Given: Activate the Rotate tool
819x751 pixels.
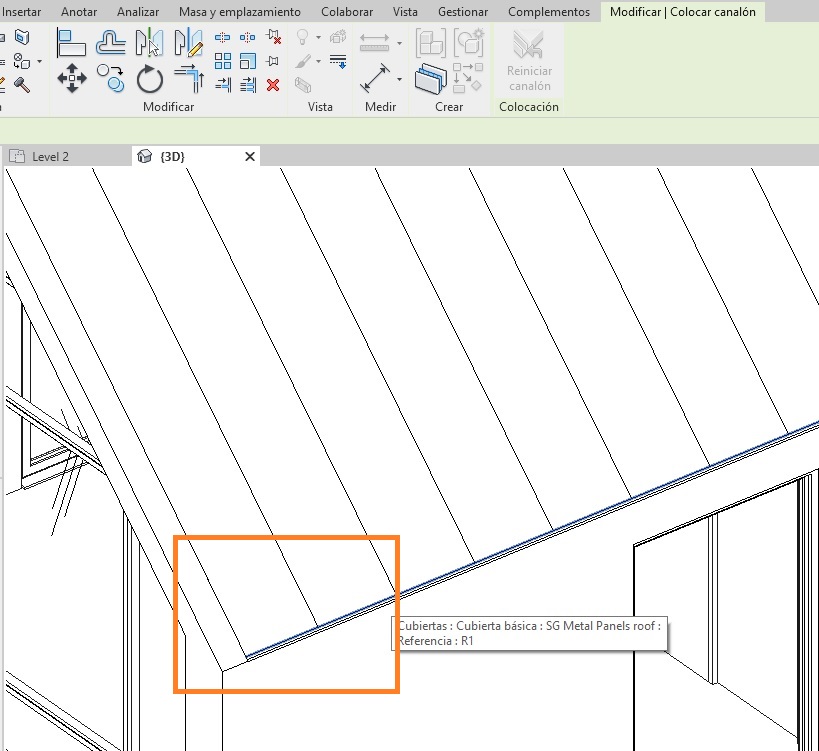Looking at the screenshot, I should [149, 77].
